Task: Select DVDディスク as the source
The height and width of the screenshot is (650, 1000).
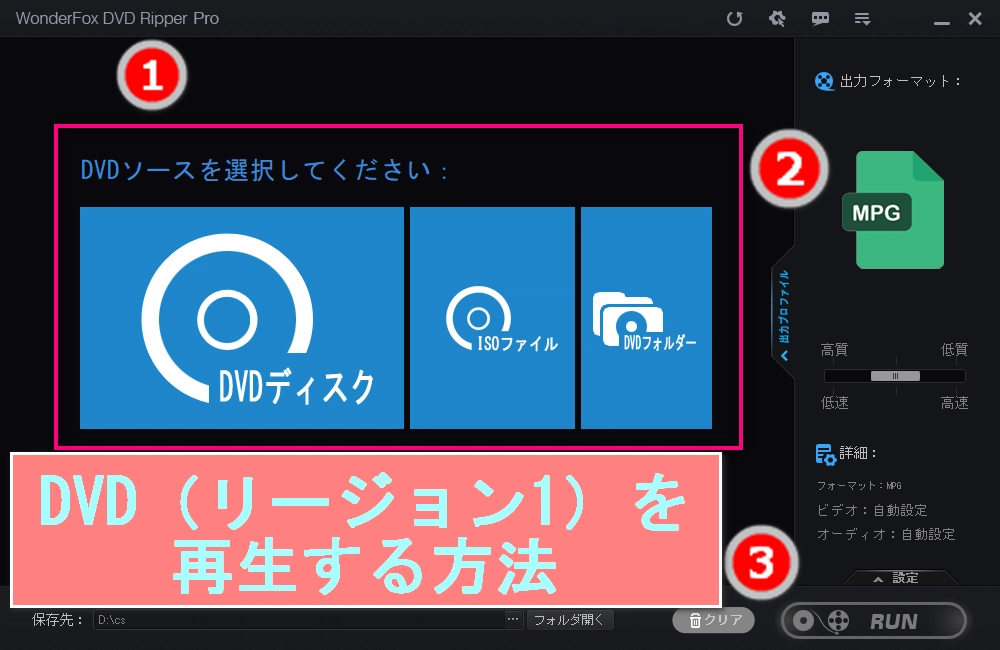Action: (242, 318)
